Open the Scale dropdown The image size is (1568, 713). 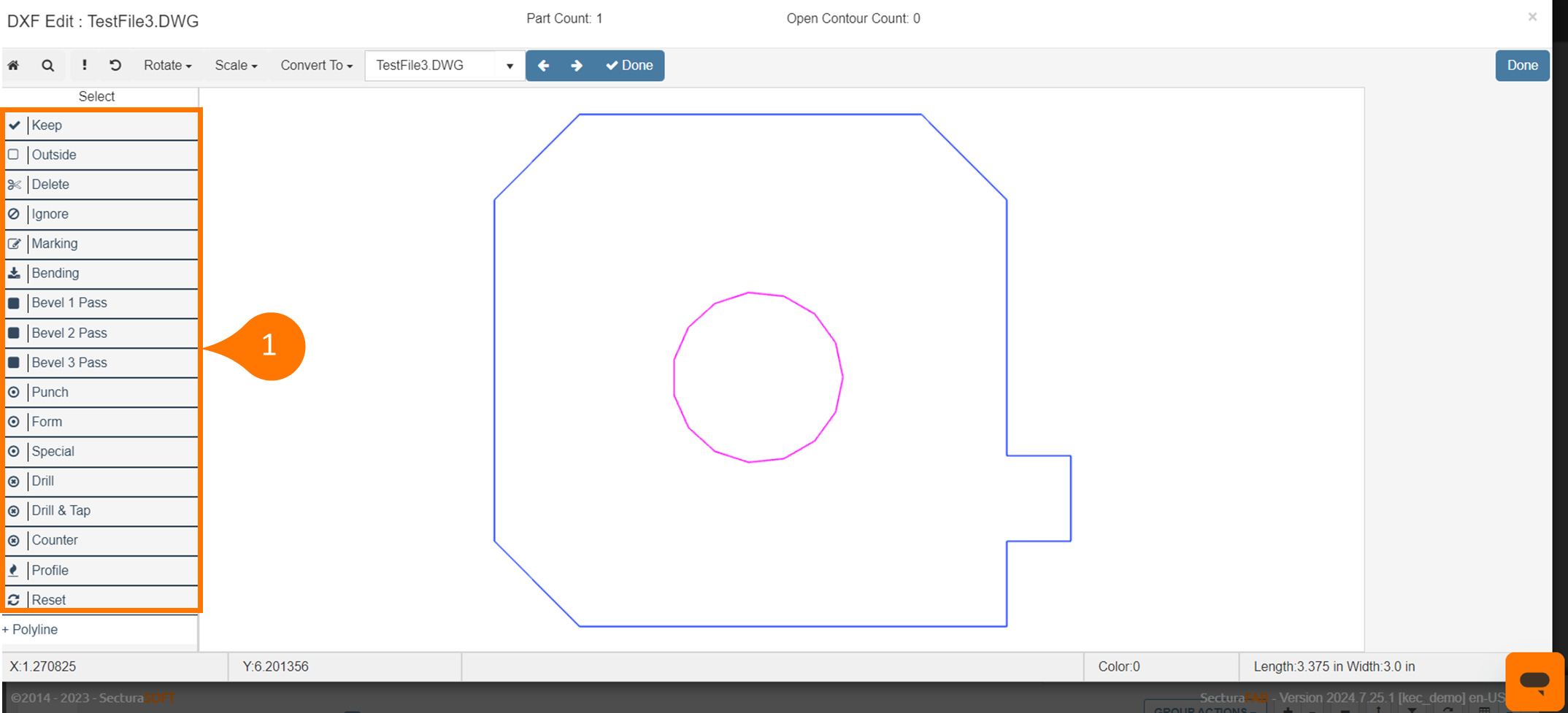pos(236,66)
